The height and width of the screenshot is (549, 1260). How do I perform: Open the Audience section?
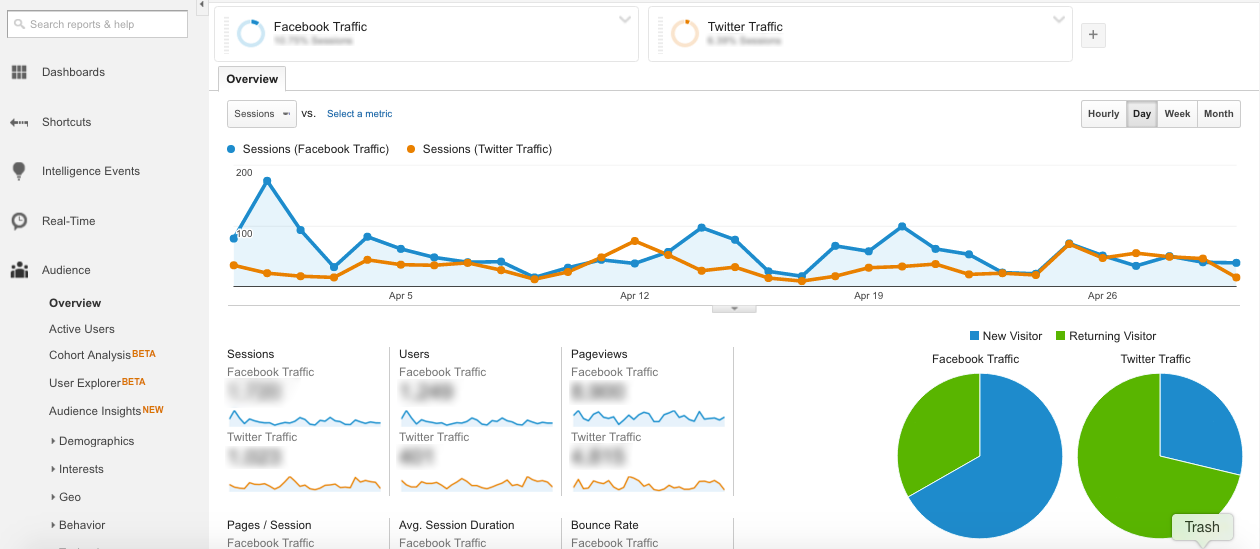(66, 270)
